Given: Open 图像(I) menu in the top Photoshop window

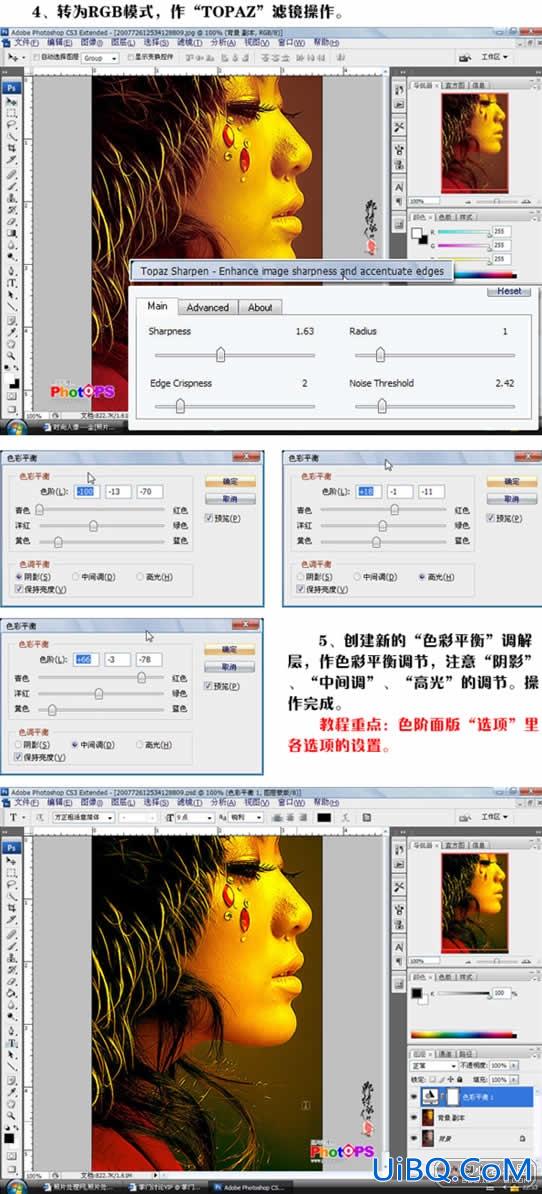Looking at the screenshot, I should pyautogui.click(x=93, y=43).
